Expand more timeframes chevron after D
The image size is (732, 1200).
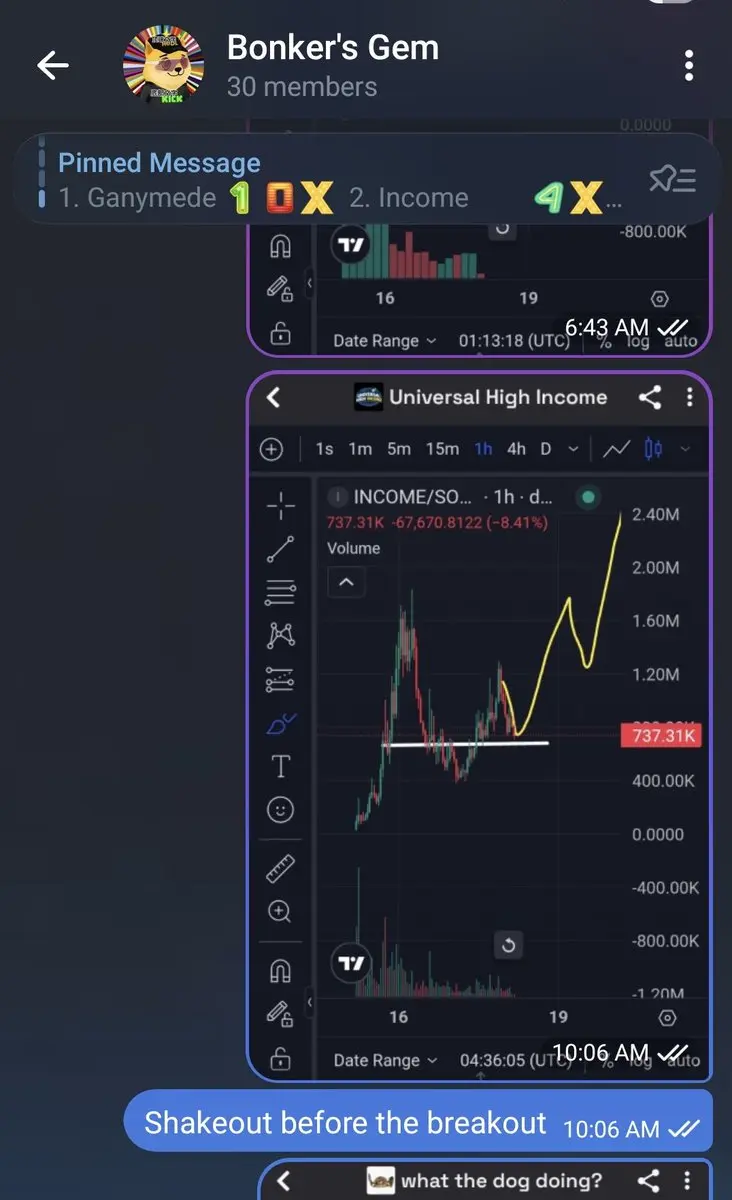[x=573, y=450]
